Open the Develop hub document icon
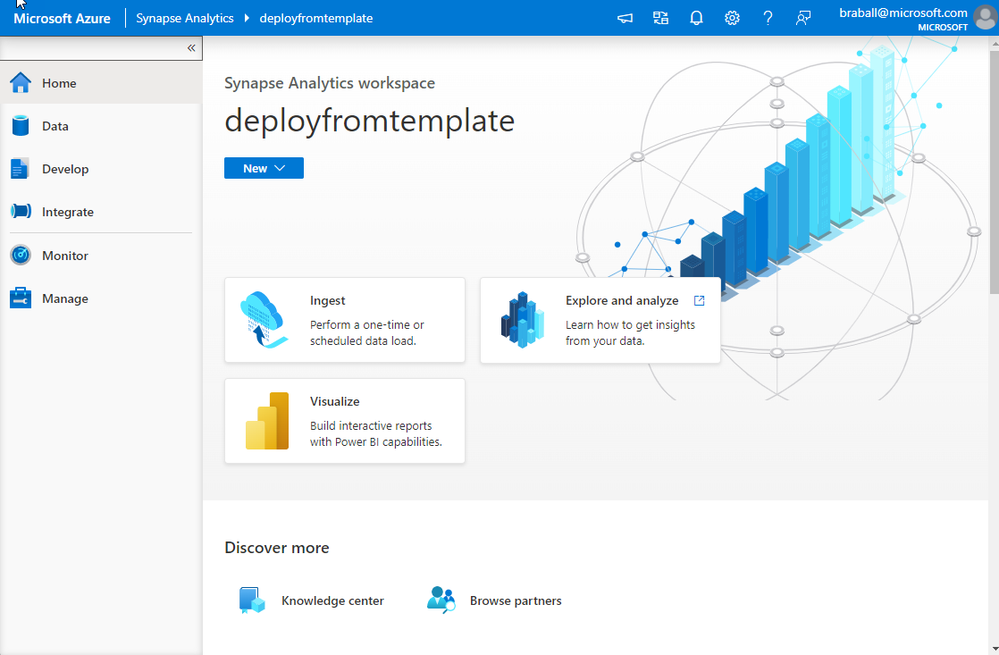999x655 pixels. click(x=20, y=169)
